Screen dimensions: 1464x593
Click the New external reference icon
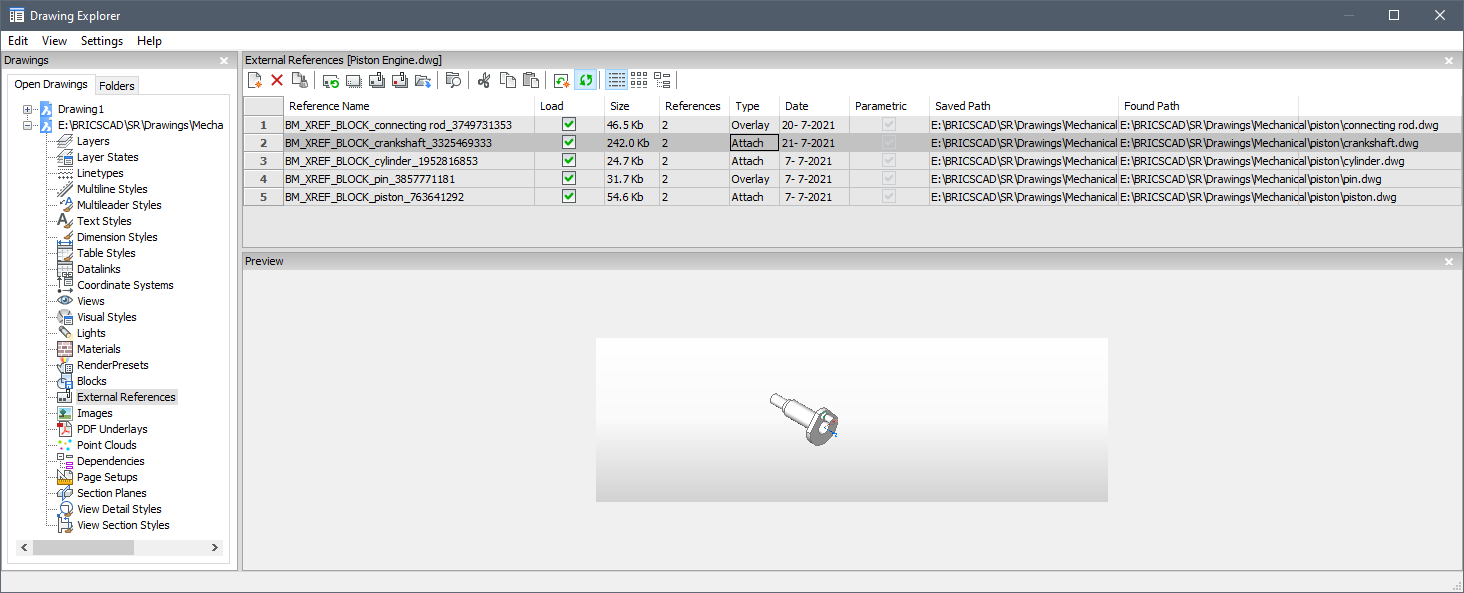[x=255, y=80]
